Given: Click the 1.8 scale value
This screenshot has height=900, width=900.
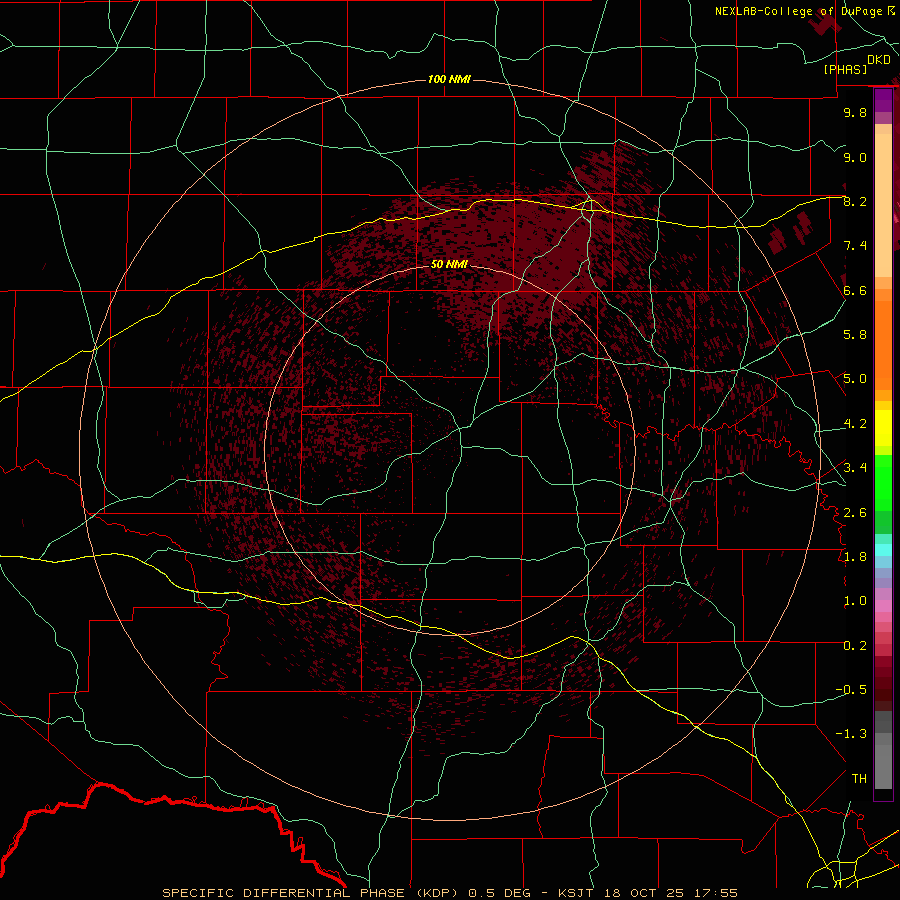Looking at the screenshot, I should (x=855, y=557).
